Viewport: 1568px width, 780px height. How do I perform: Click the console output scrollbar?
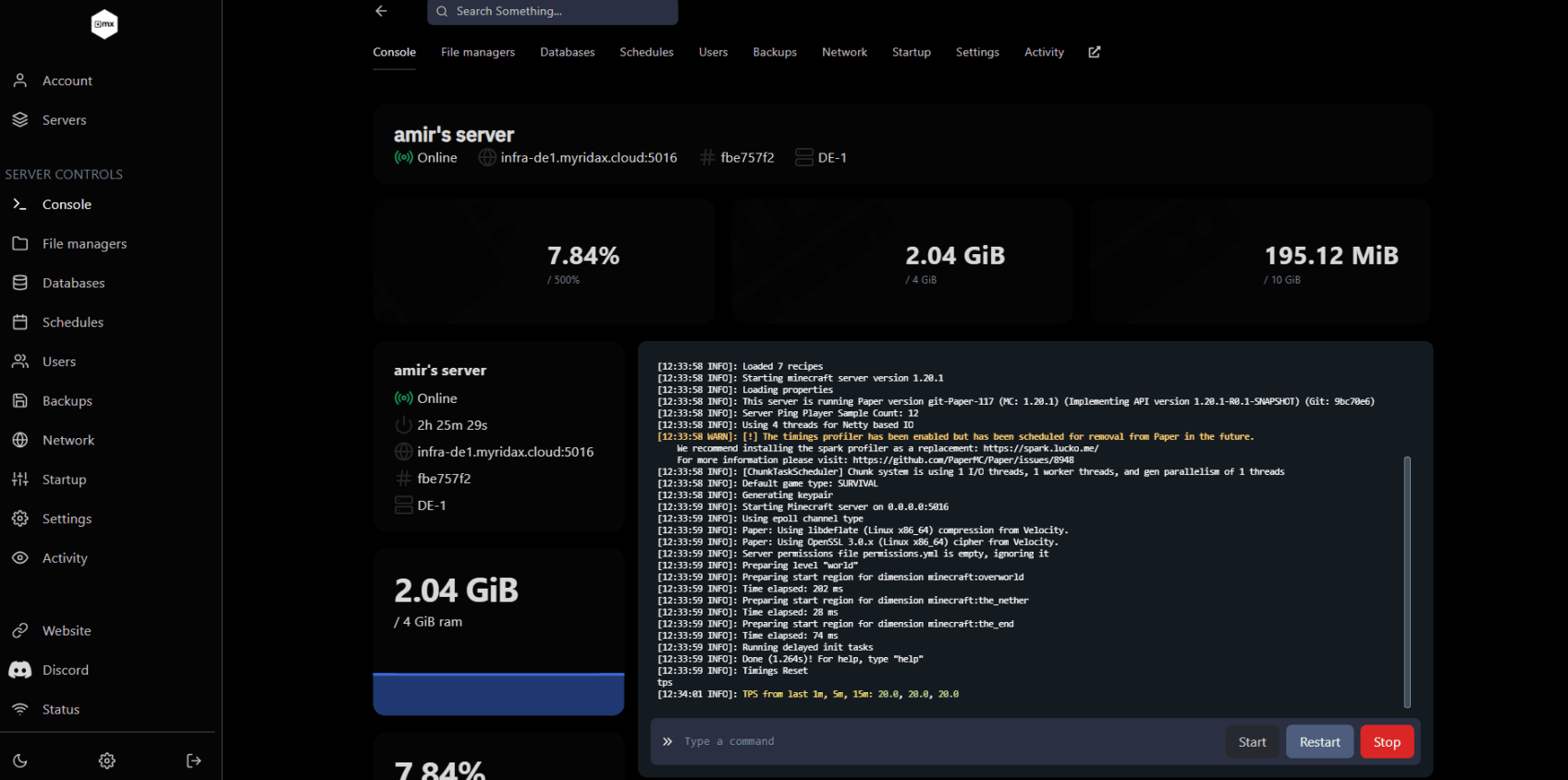point(1407,581)
